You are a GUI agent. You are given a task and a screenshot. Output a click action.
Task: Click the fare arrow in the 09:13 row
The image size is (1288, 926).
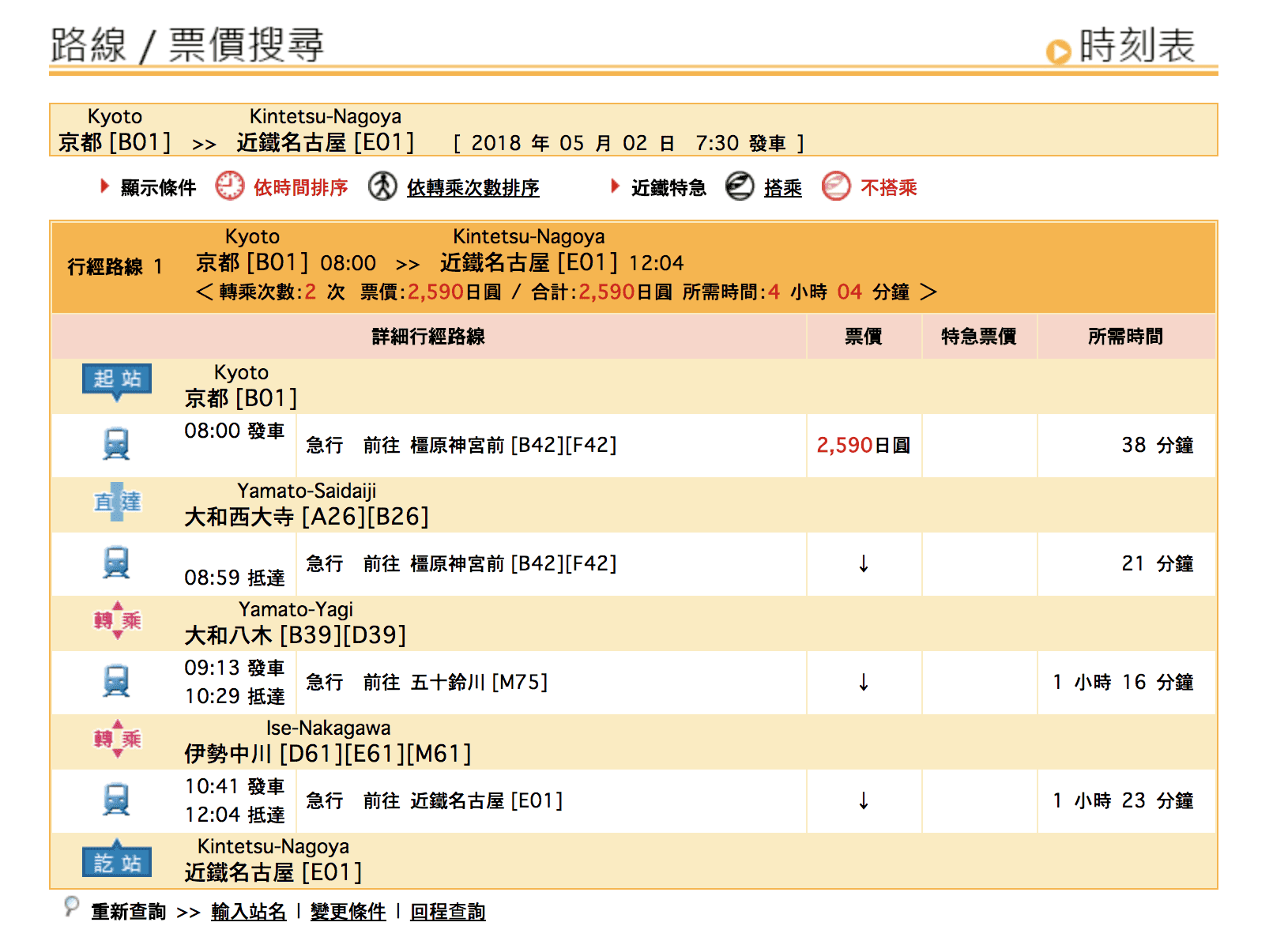(x=864, y=683)
